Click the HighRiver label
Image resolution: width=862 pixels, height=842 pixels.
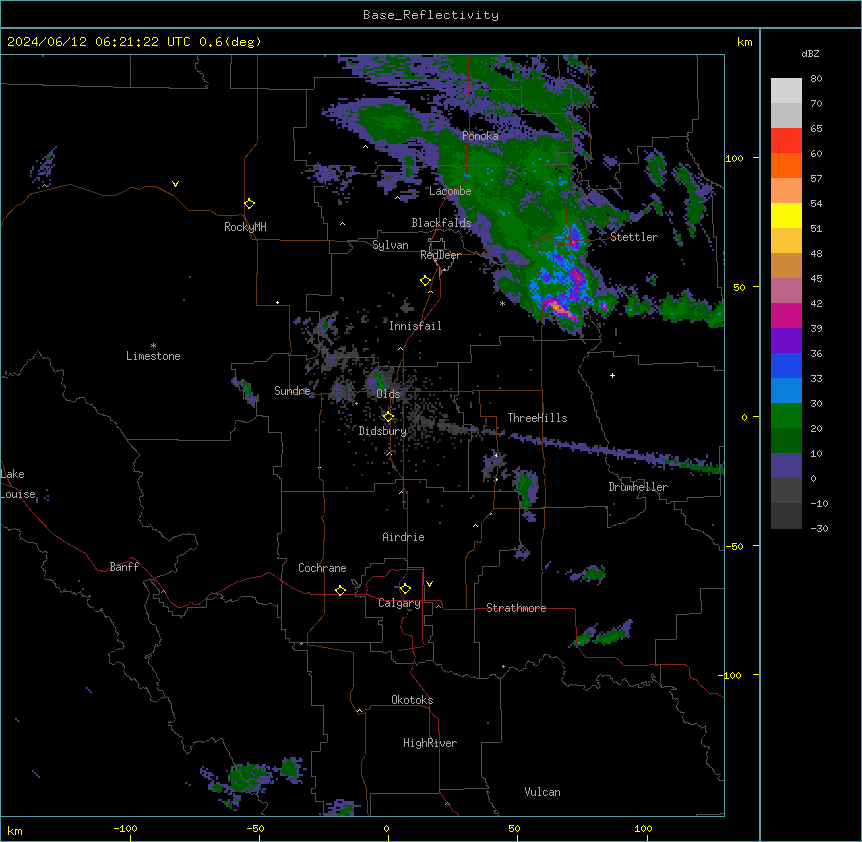pyautogui.click(x=430, y=743)
